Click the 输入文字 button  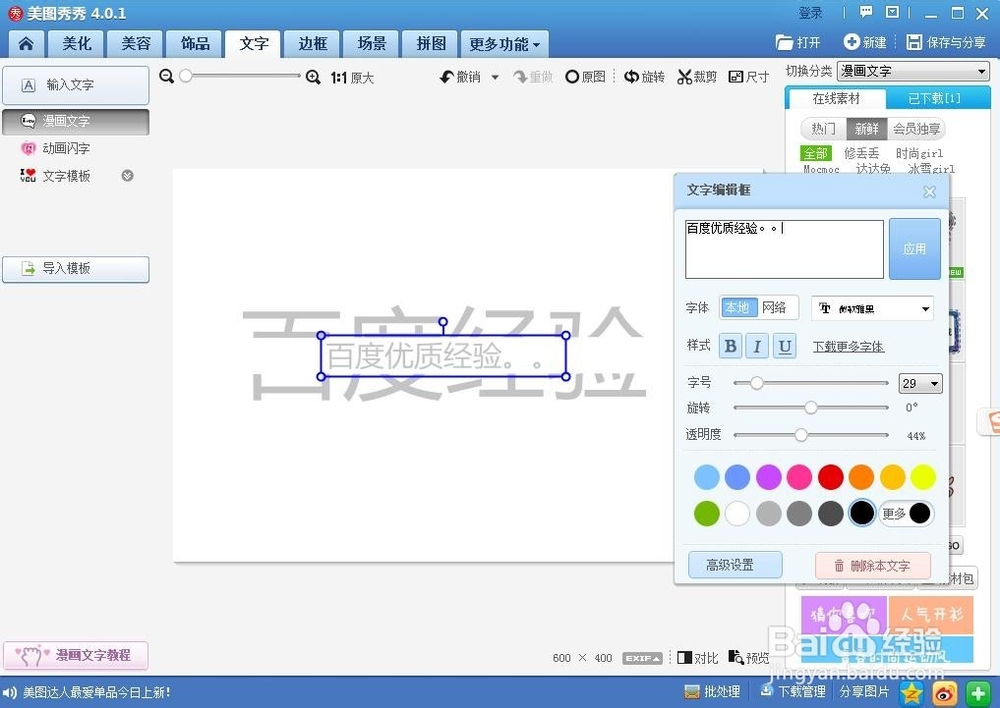(75, 85)
